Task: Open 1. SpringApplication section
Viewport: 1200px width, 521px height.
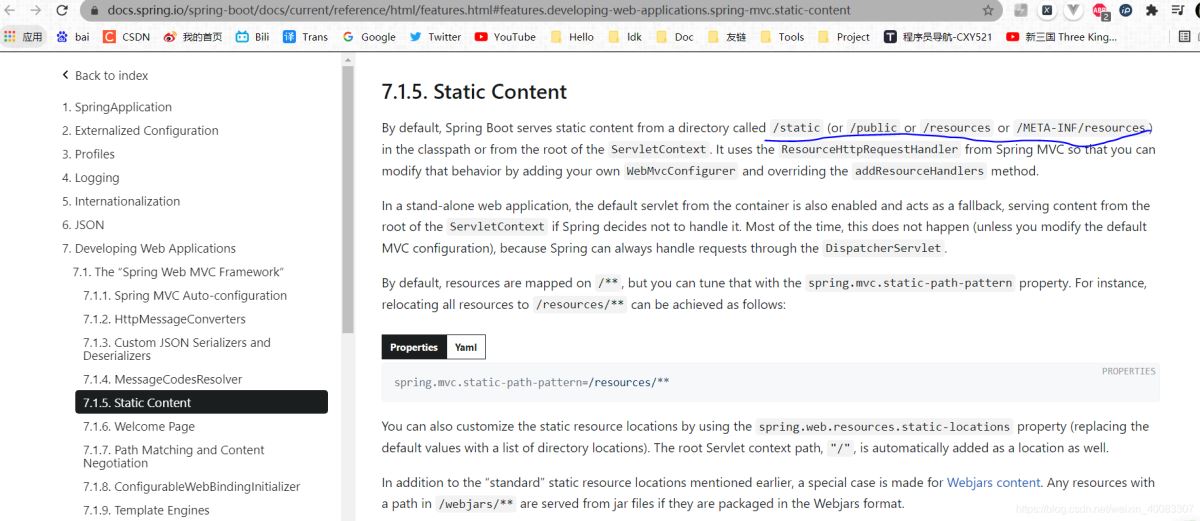Action: [117, 107]
